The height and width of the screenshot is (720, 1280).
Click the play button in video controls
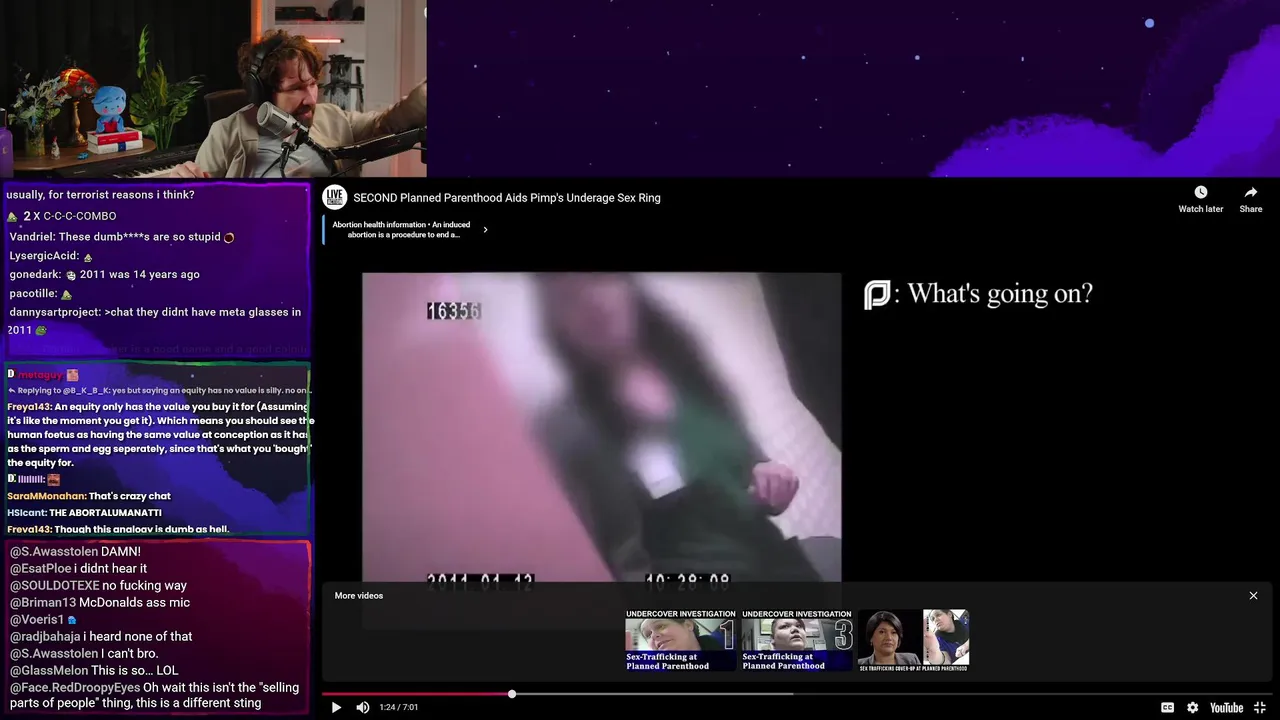(x=336, y=707)
